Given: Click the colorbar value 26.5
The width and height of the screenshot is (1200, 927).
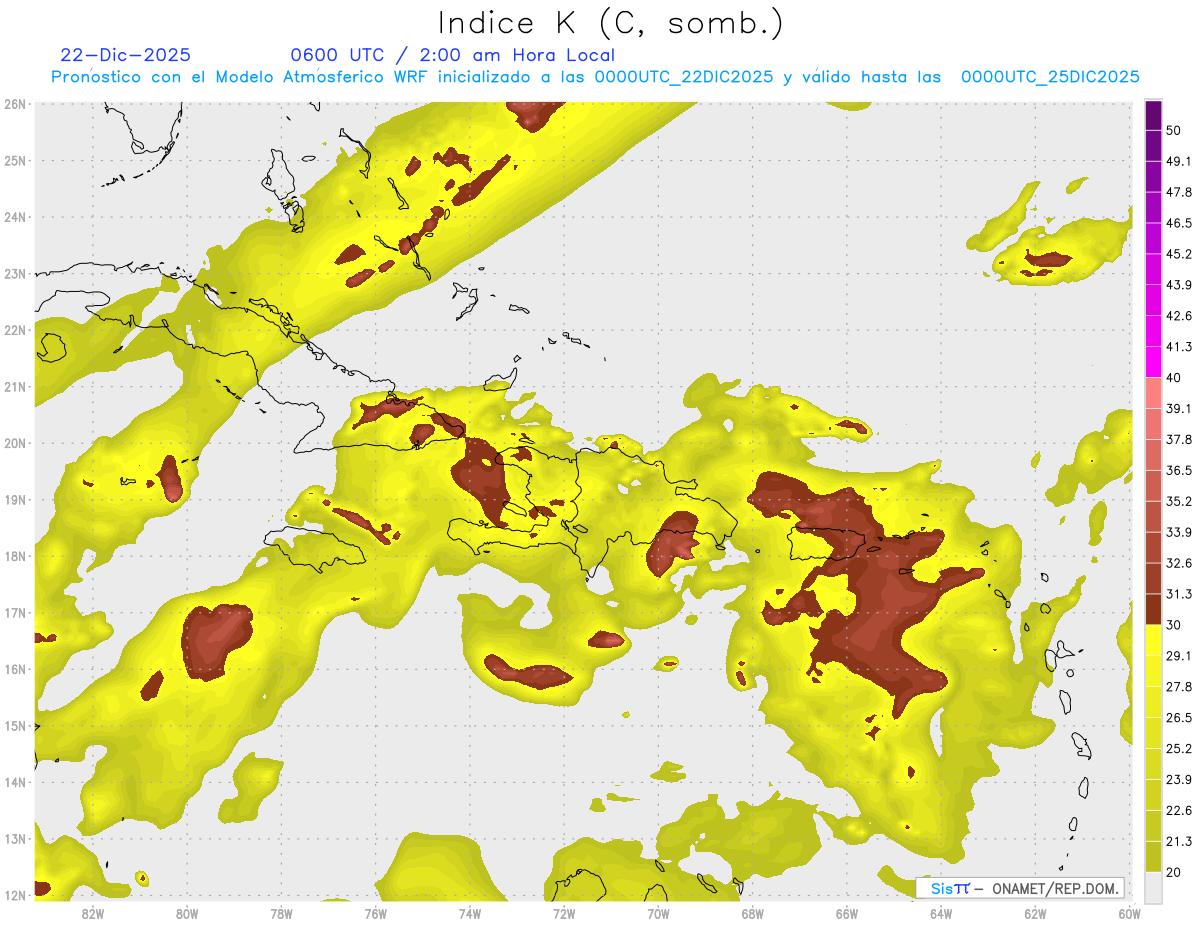Looking at the screenshot, I should pos(1179,718).
